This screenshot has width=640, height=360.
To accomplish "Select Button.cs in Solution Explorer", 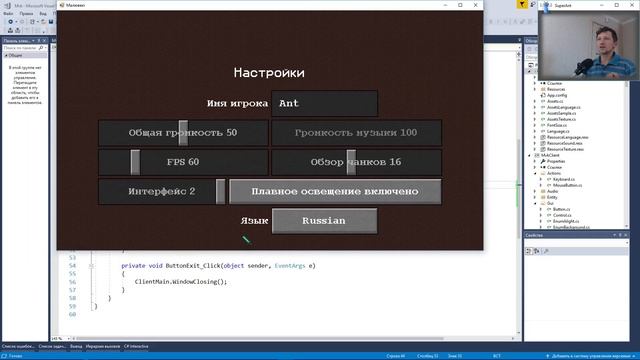I will tap(562, 209).
